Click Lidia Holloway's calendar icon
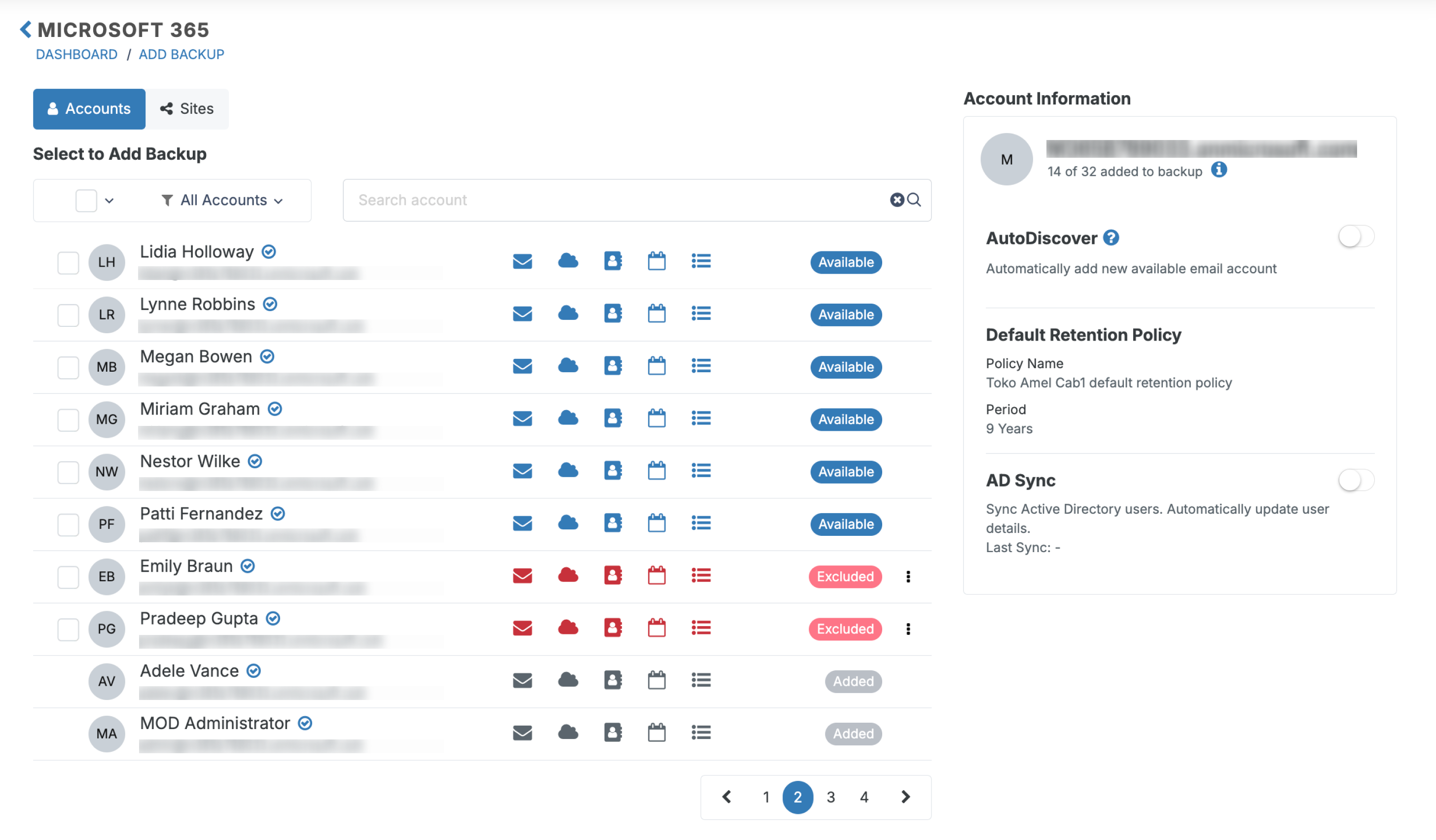The width and height of the screenshot is (1436, 840). point(656,261)
